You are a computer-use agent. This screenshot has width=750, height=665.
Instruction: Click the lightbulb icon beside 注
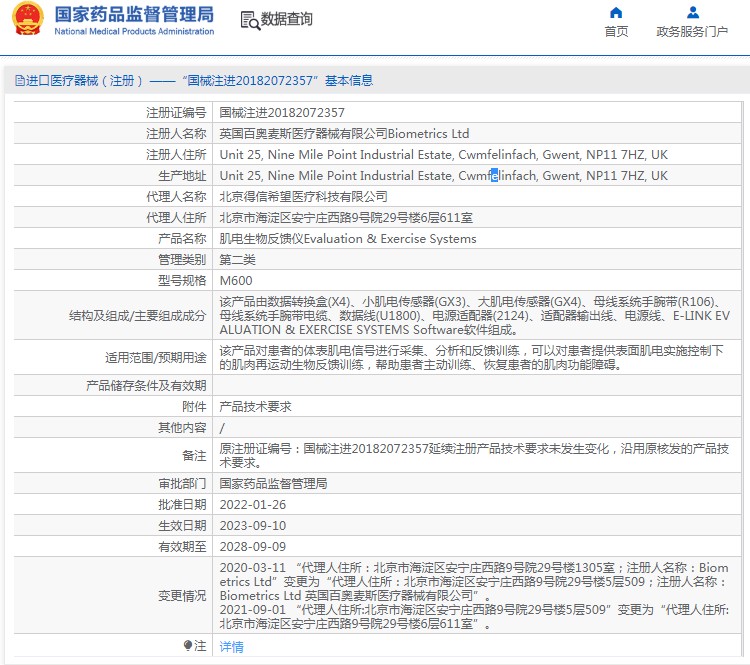coord(188,646)
